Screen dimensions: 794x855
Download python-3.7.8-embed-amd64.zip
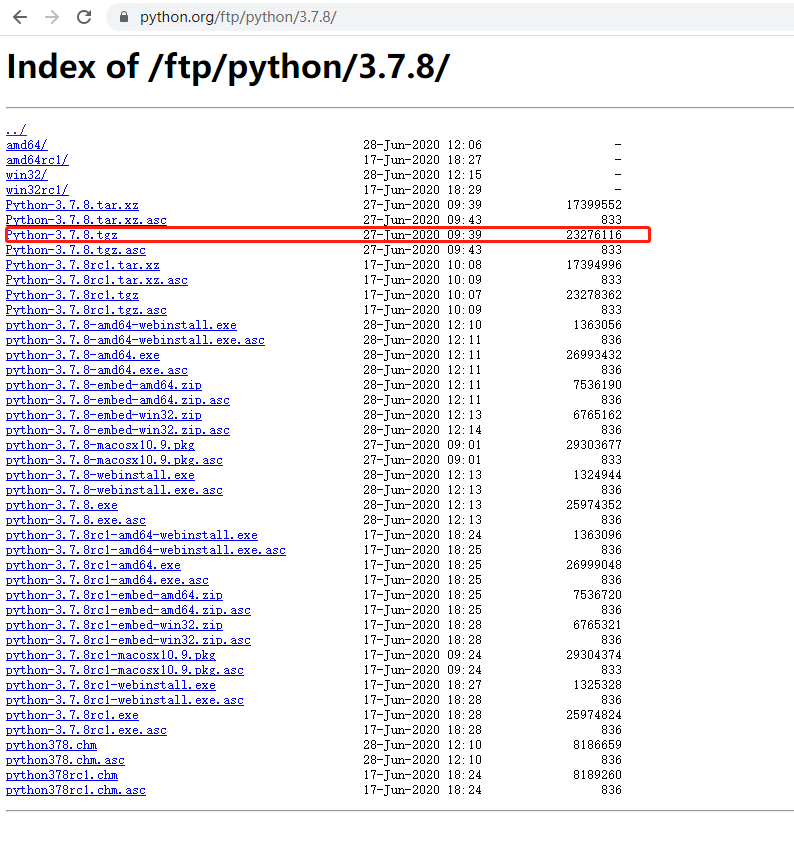point(104,385)
